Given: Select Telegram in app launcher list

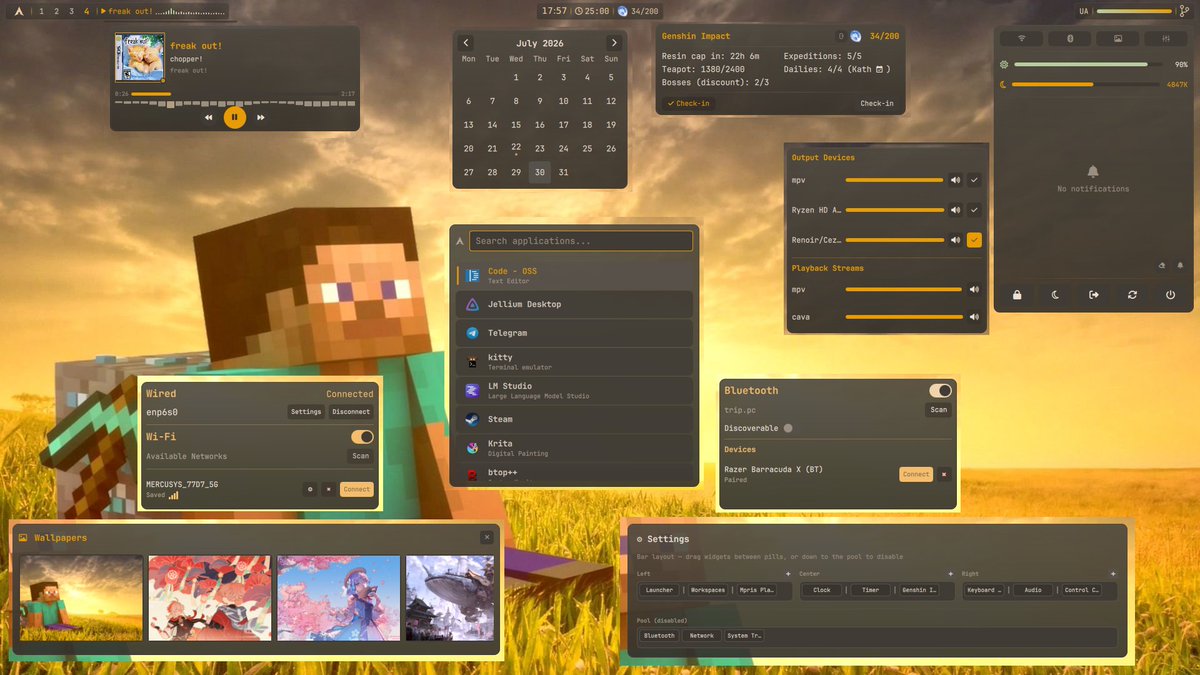Looking at the screenshot, I should click(575, 333).
